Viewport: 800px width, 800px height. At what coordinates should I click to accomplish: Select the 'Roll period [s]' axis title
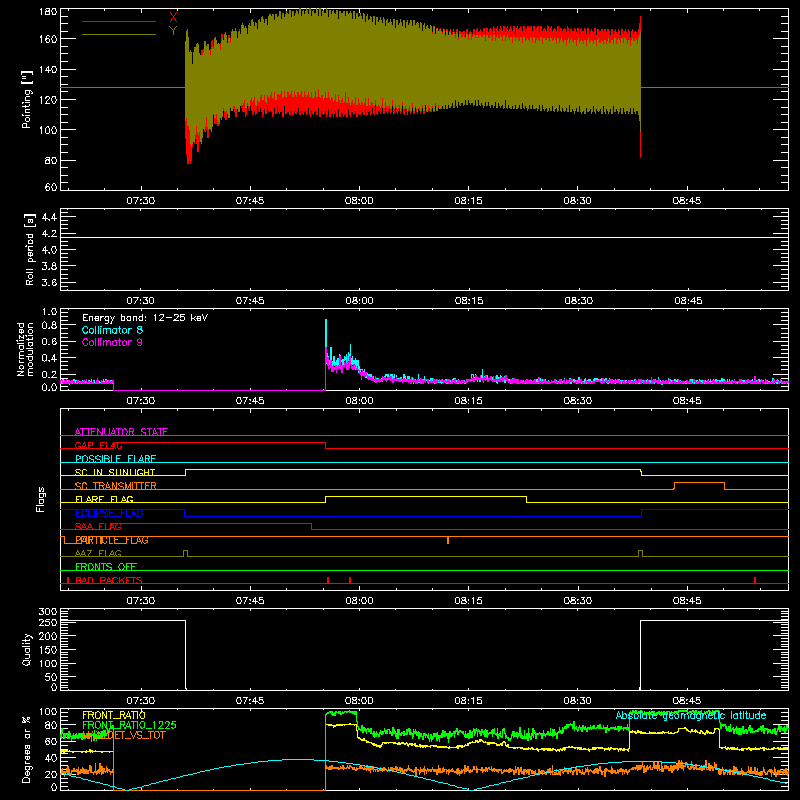(x=30, y=249)
